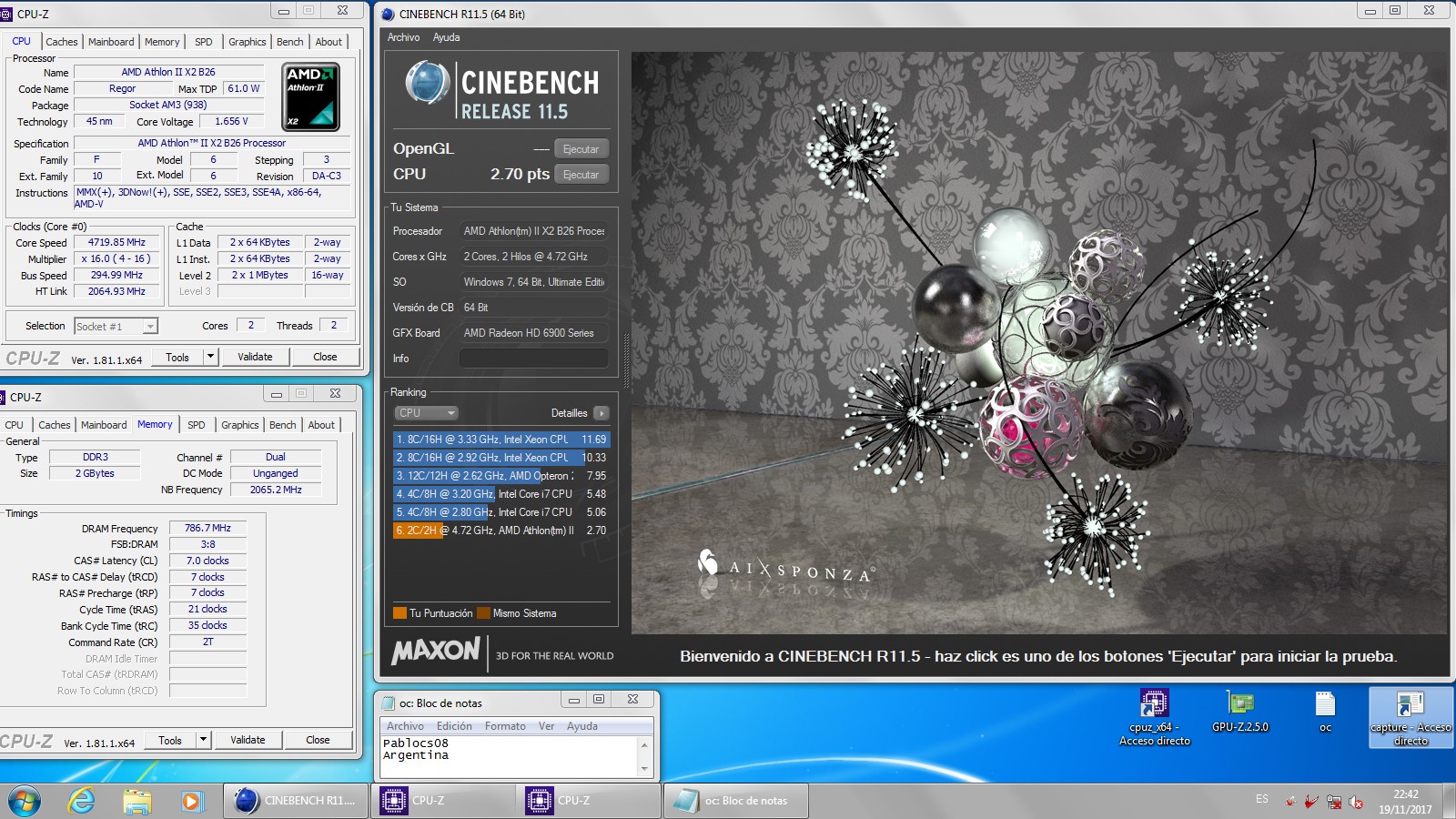Open the oc text file desktop icon
This screenshot has width=1456, height=819.
[x=1325, y=712]
